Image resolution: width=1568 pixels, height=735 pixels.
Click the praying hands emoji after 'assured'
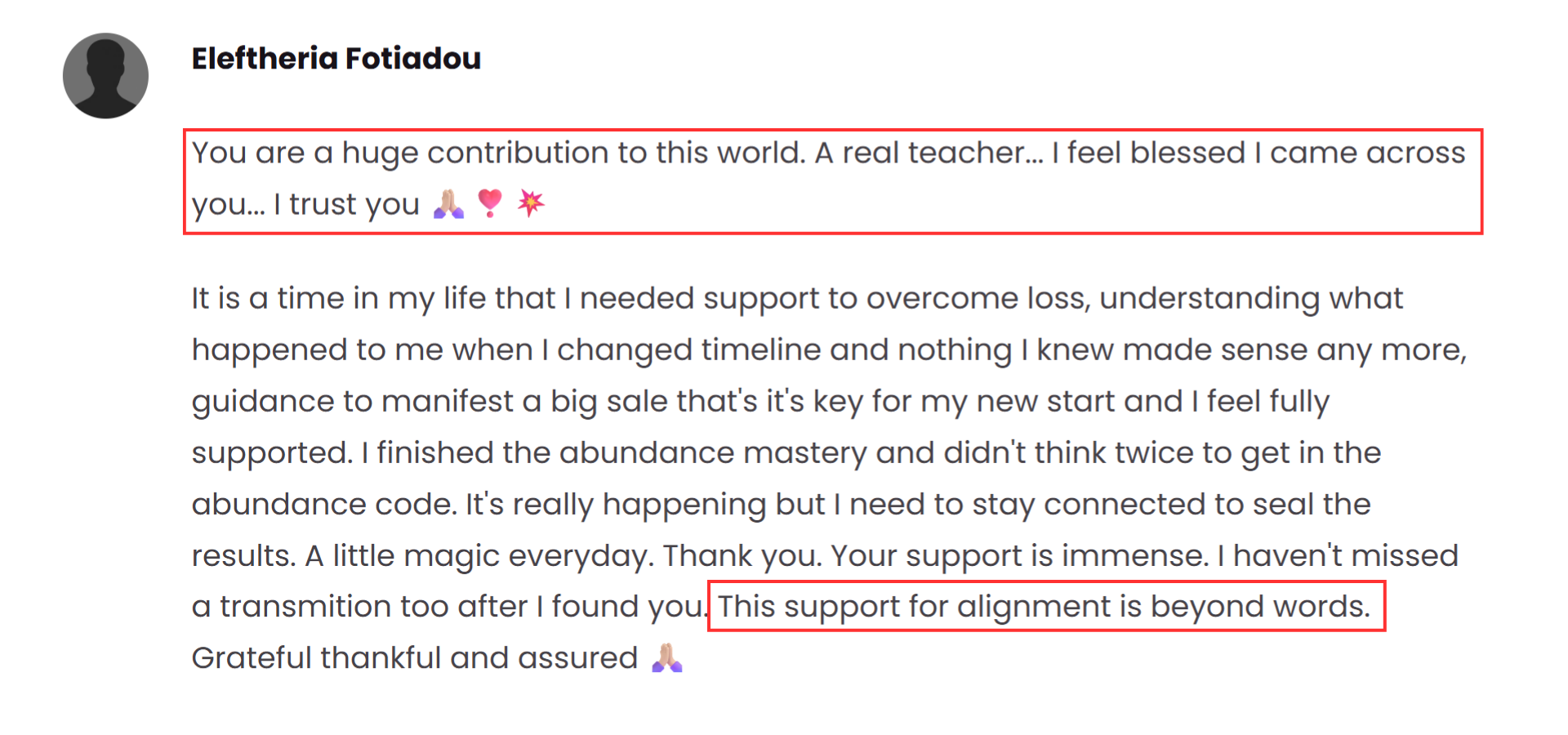click(667, 657)
